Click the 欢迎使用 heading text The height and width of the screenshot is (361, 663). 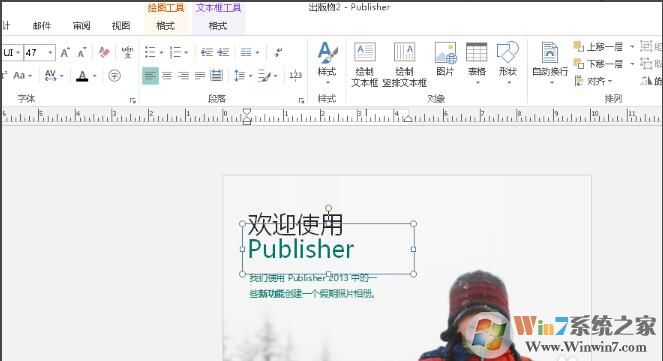tap(295, 224)
